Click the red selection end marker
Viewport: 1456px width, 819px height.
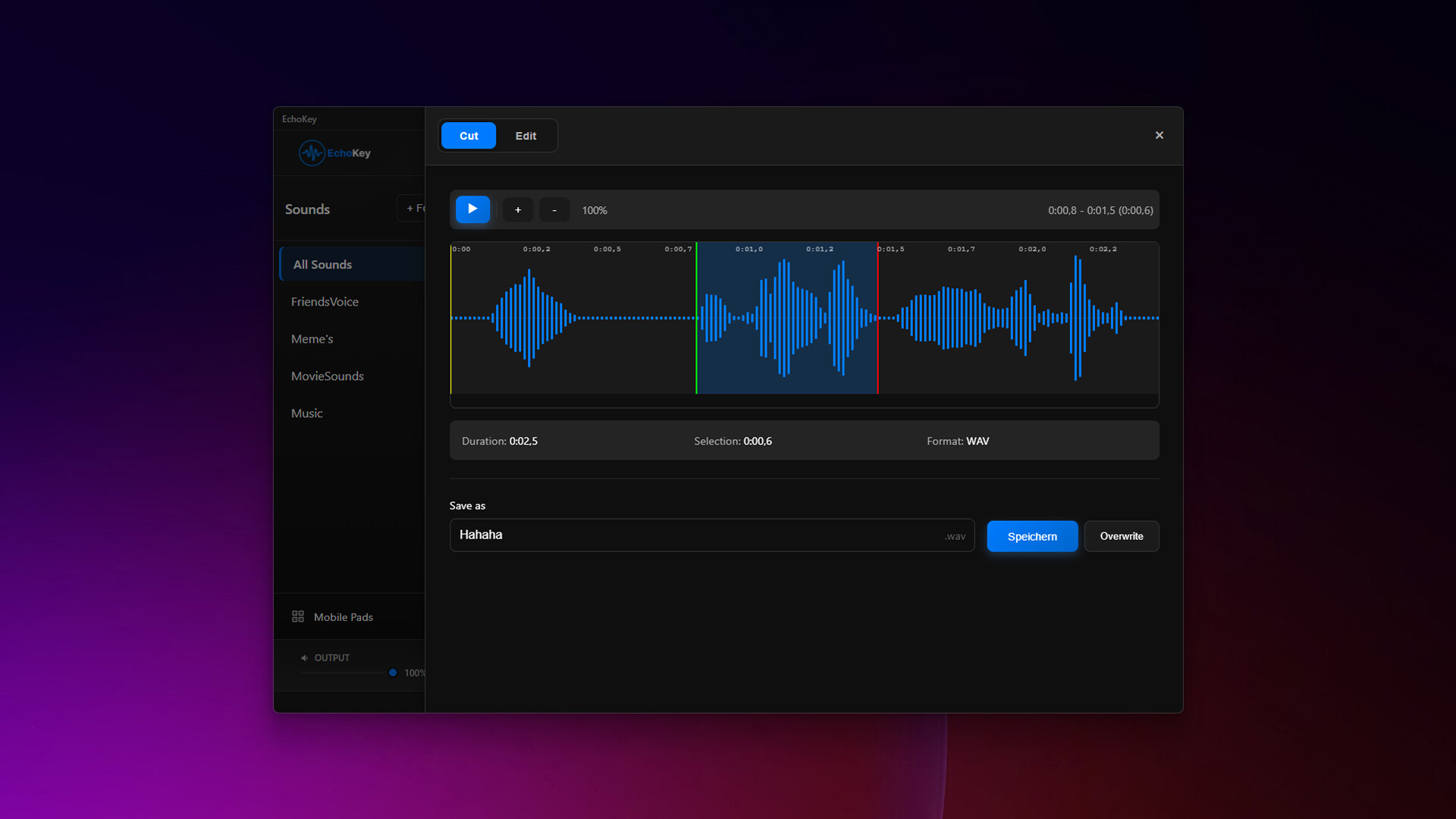point(877,318)
